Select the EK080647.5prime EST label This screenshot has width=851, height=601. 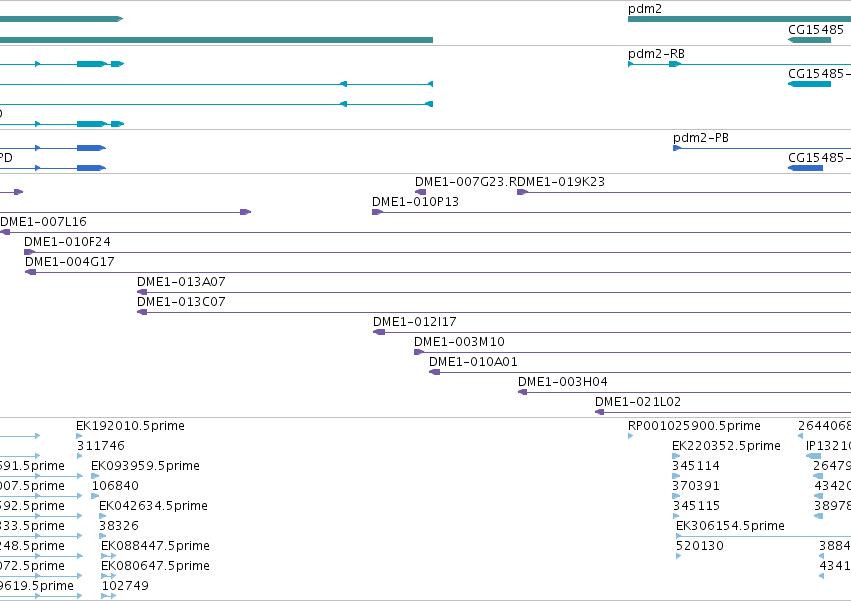[x=156, y=566]
